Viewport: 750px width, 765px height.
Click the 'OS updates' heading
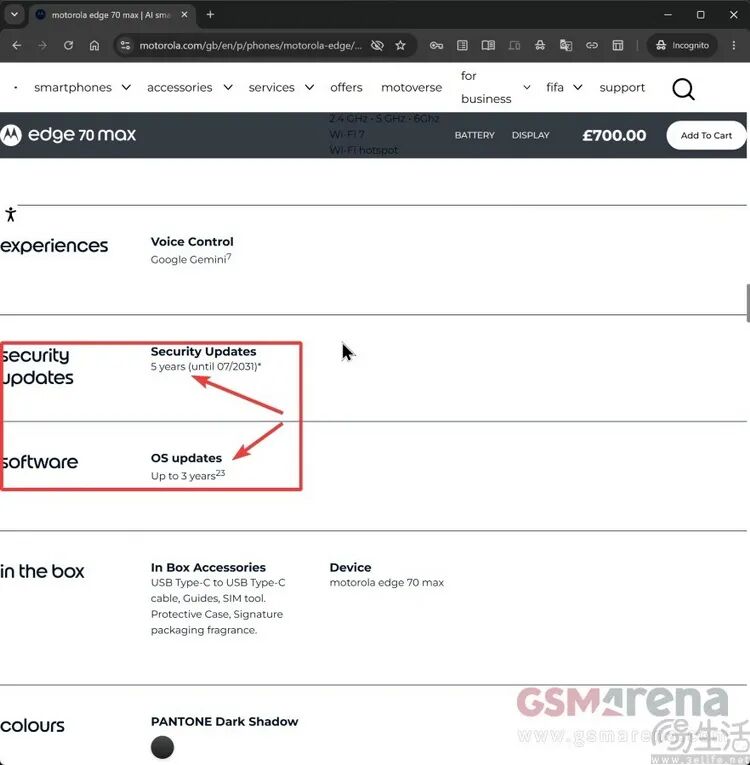186,458
